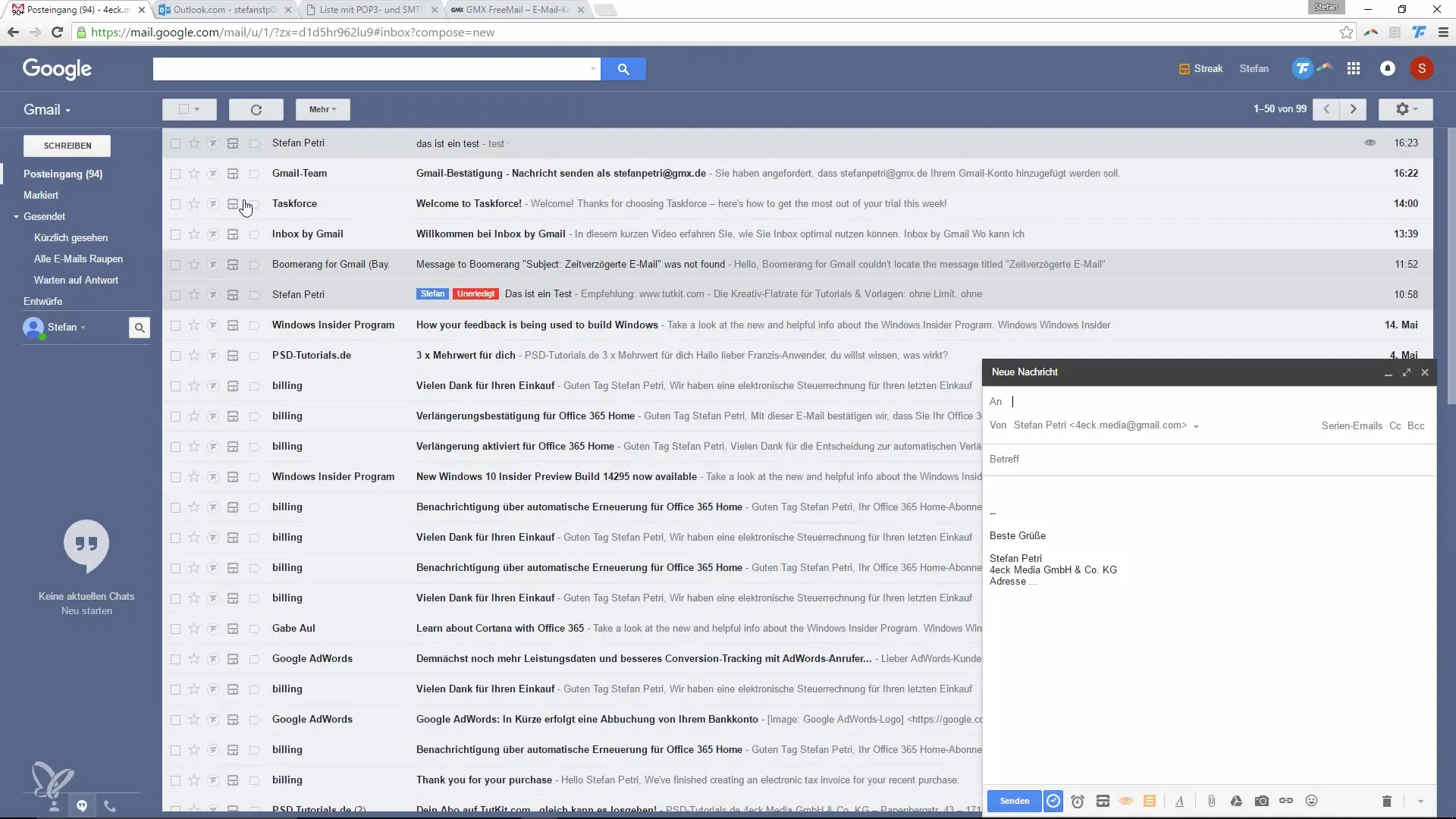Open Google notifications bell icon

point(1388,69)
